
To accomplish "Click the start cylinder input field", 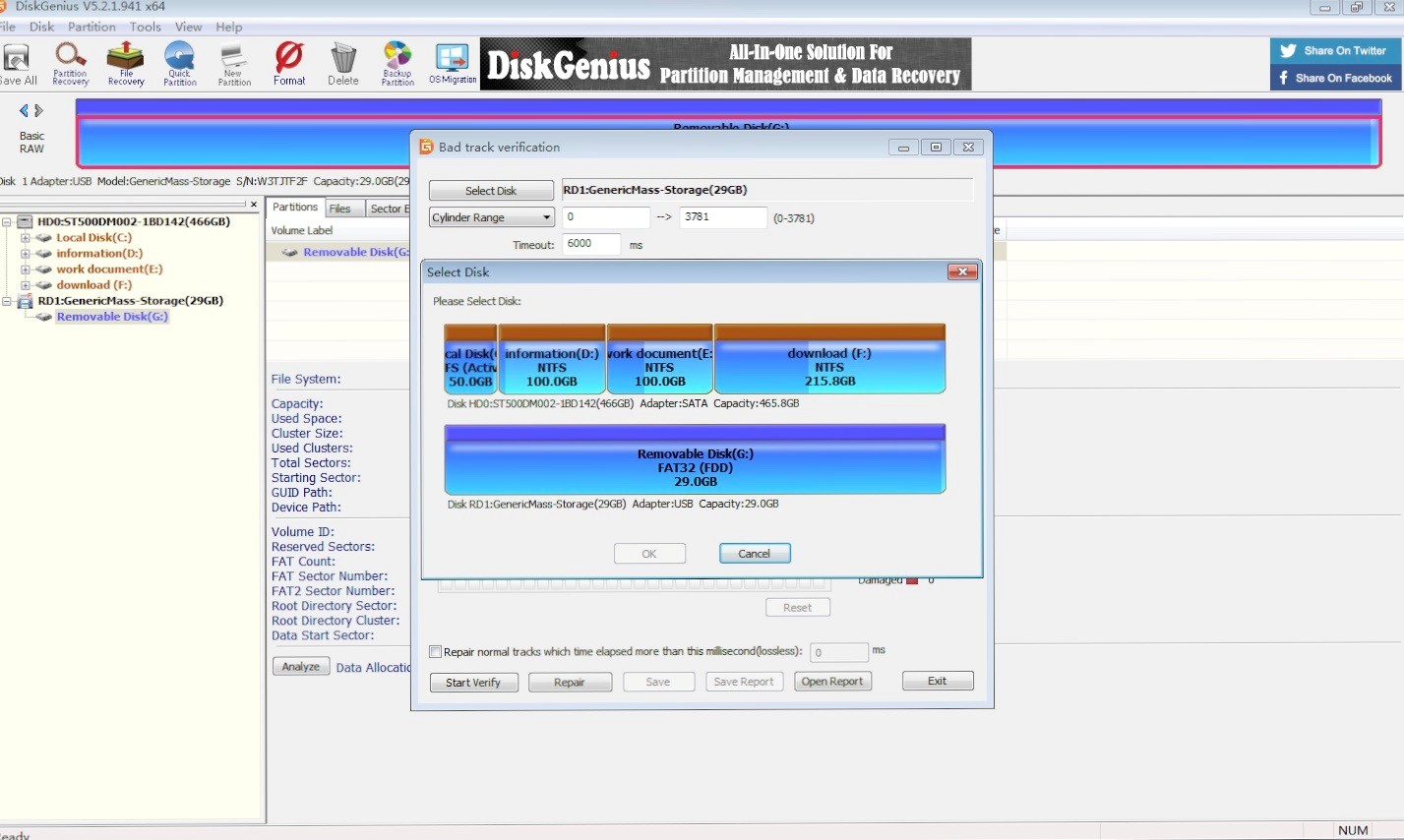I will click(x=606, y=217).
